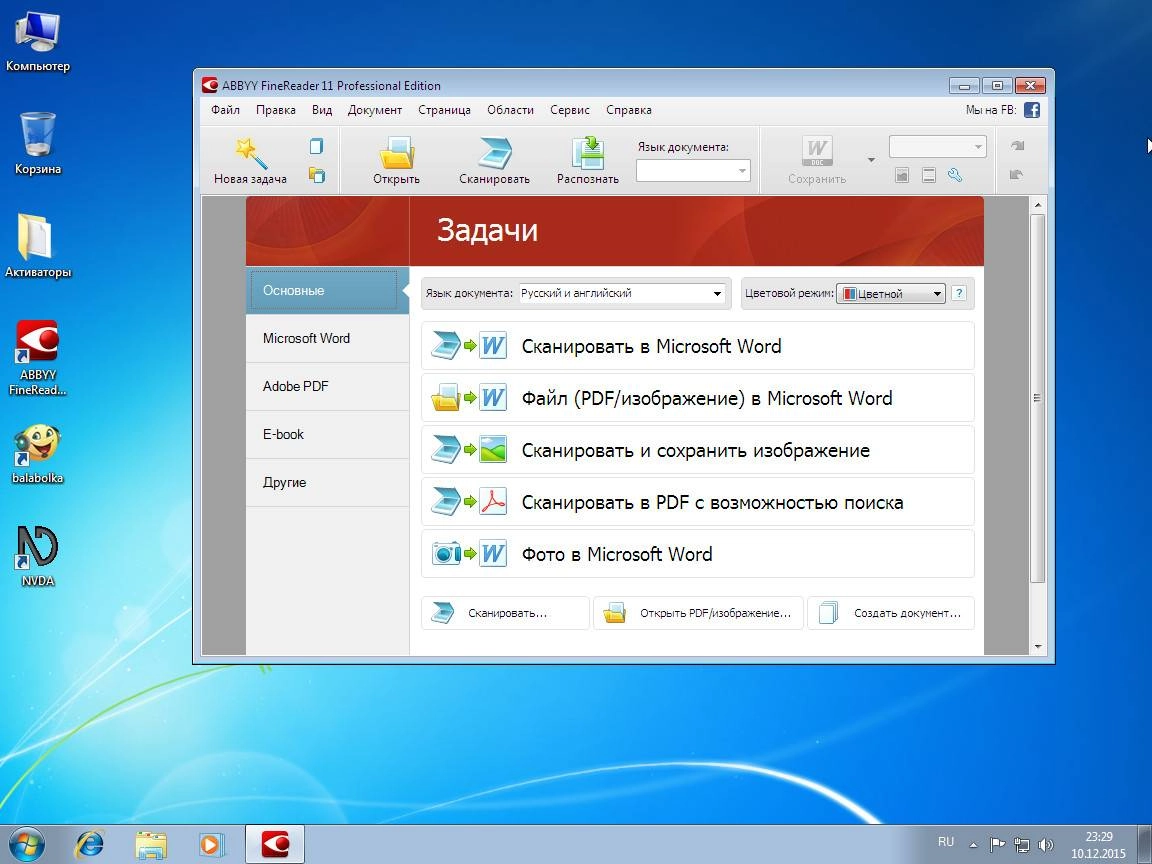Click the small blank page icon beside Новая задача
Image resolution: width=1152 pixels, height=864 pixels.
coord(317,146)
